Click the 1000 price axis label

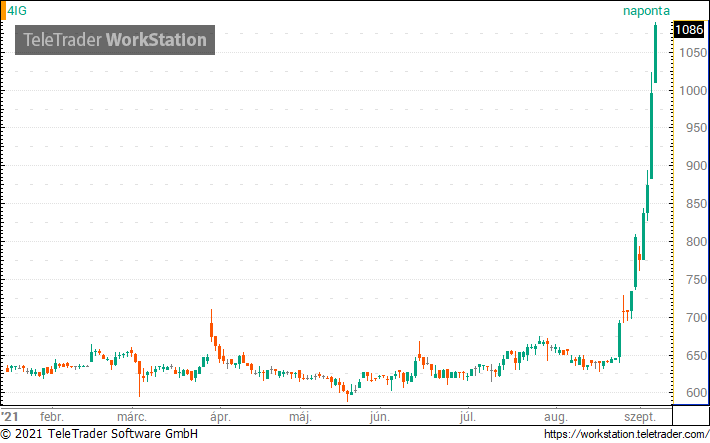pos(693,91)
